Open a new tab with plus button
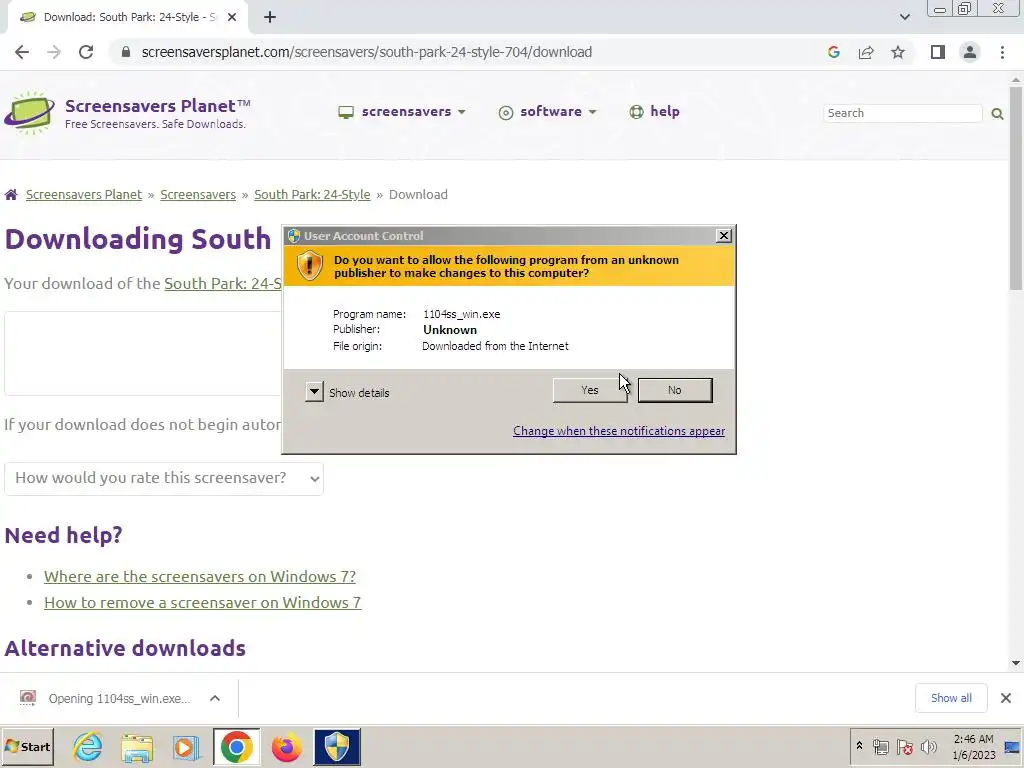This screenshot has width=1024, height=768. (270, 18)
